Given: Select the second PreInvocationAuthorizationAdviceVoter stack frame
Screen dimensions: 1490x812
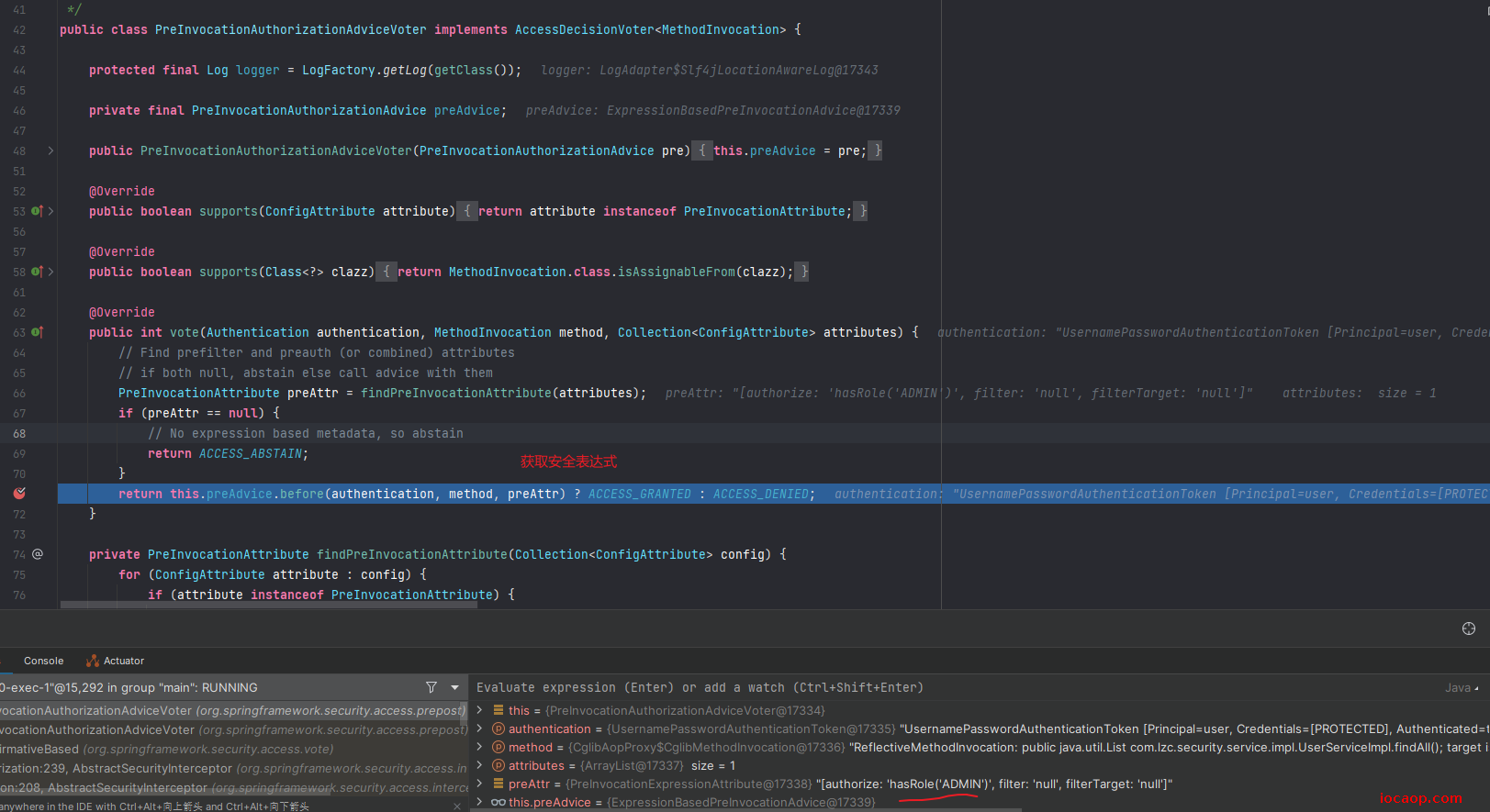Looking at the screenshot, I should coord(234,729).
